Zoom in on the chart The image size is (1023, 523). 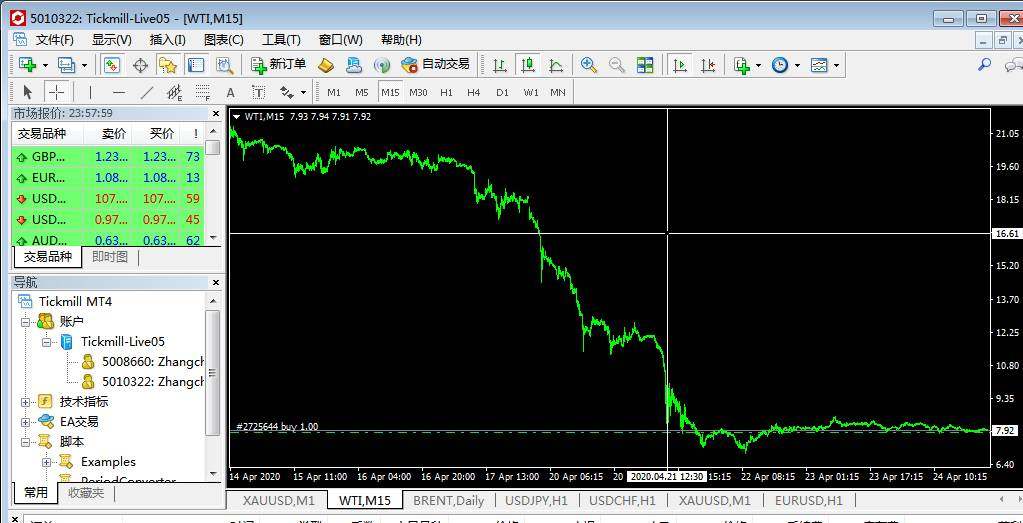[589, 65]
